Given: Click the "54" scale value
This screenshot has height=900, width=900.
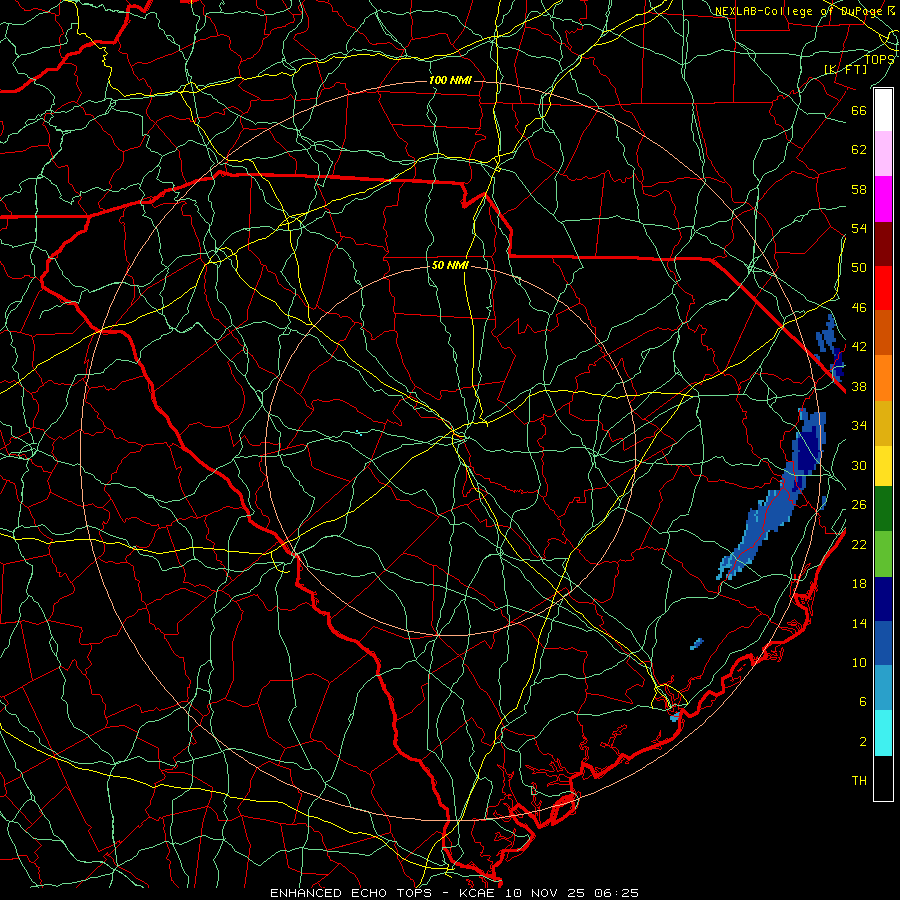Looking at the screenshot, I should [859, 229].
